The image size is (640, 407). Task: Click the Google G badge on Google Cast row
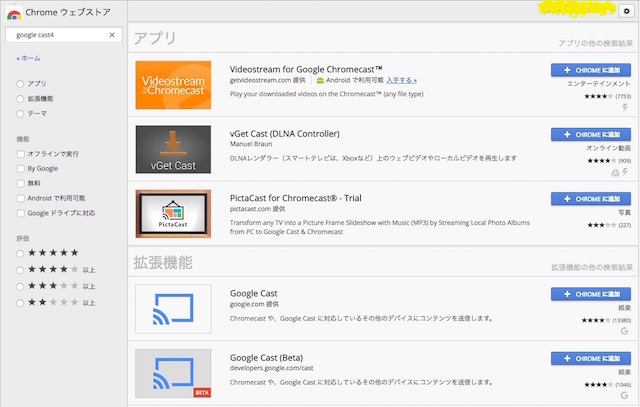pyautogui.click(x=624, y=331)
